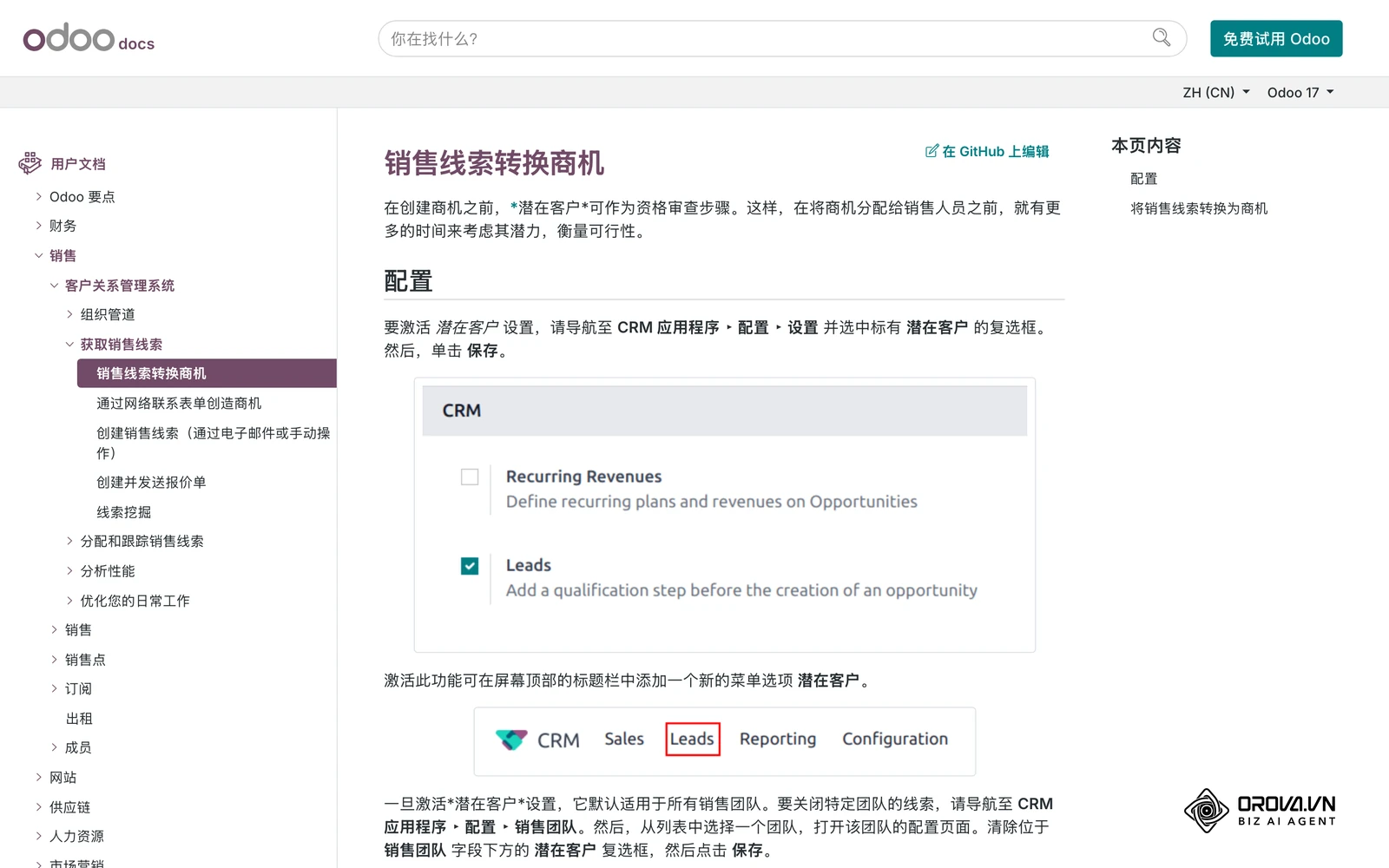Viewport: 1389px width, 868px height.
Task: Expand the 销售点 chevron
Action: click(54, 660)
